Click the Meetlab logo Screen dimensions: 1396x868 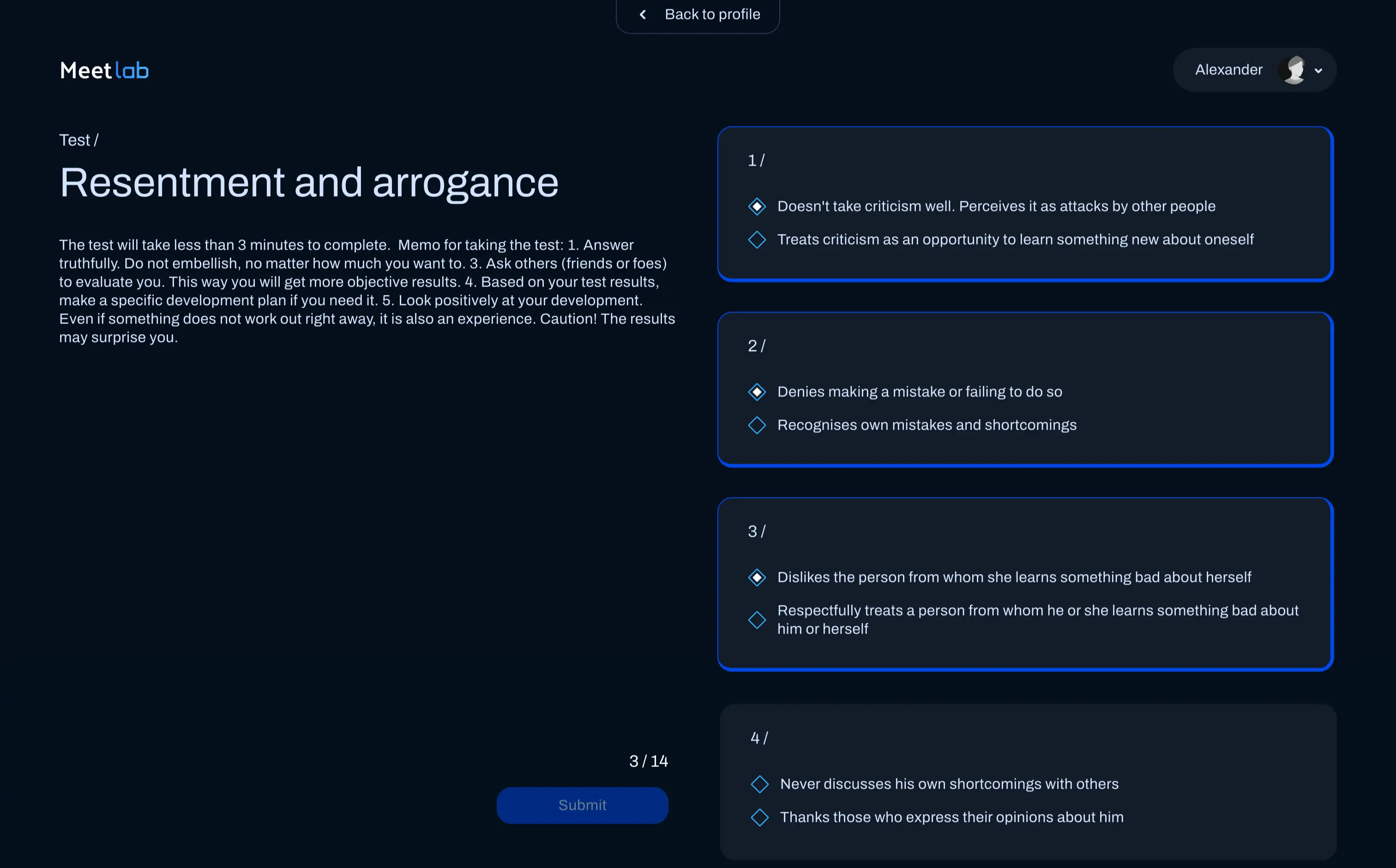pyautogui.click(x=104, y=71)
